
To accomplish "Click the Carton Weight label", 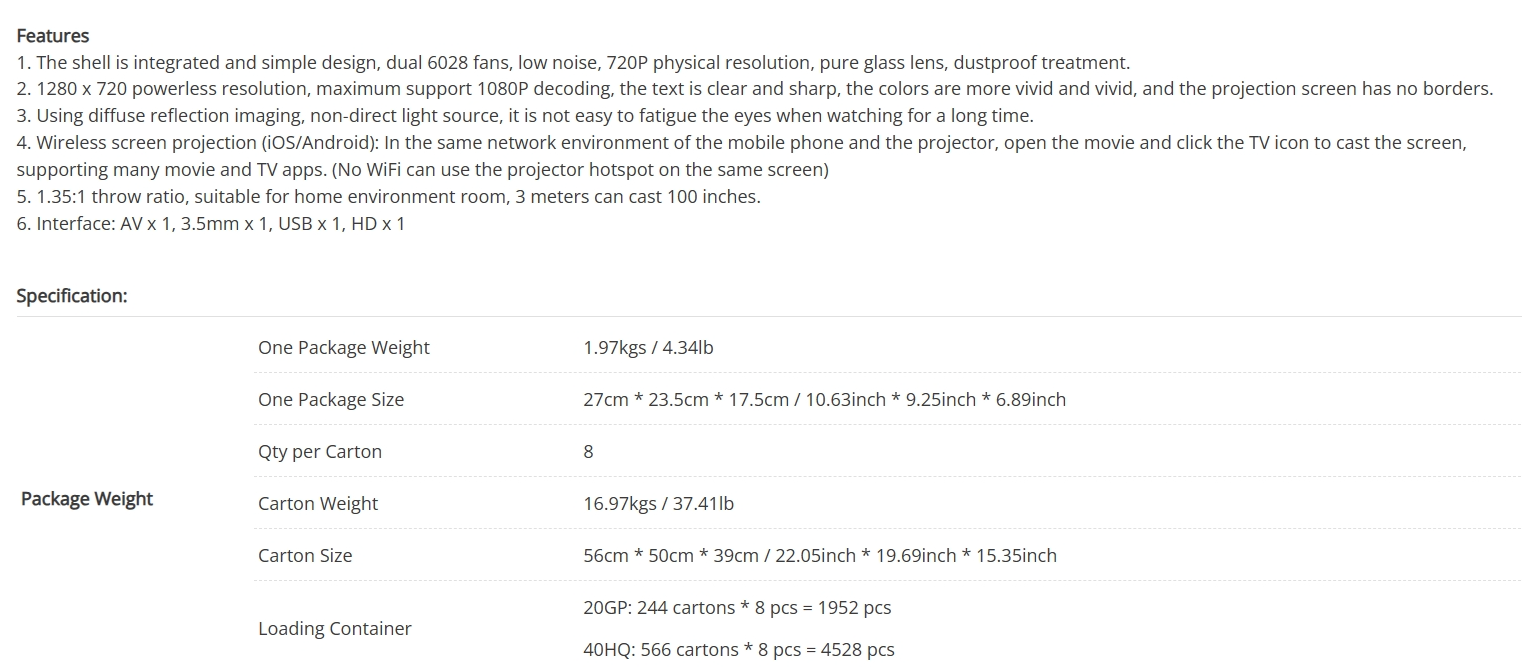I will pos(318,503).
